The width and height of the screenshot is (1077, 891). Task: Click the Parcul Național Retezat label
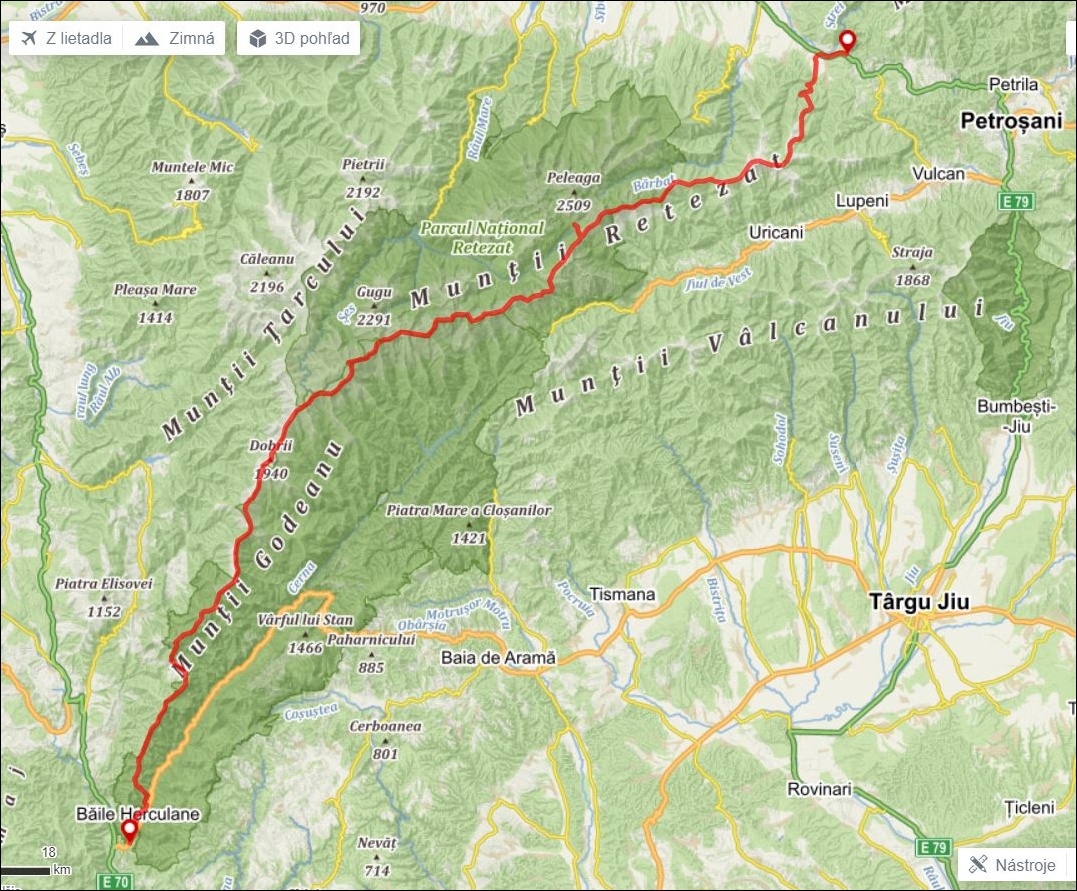pyautogui.click(x=481, y=238)
